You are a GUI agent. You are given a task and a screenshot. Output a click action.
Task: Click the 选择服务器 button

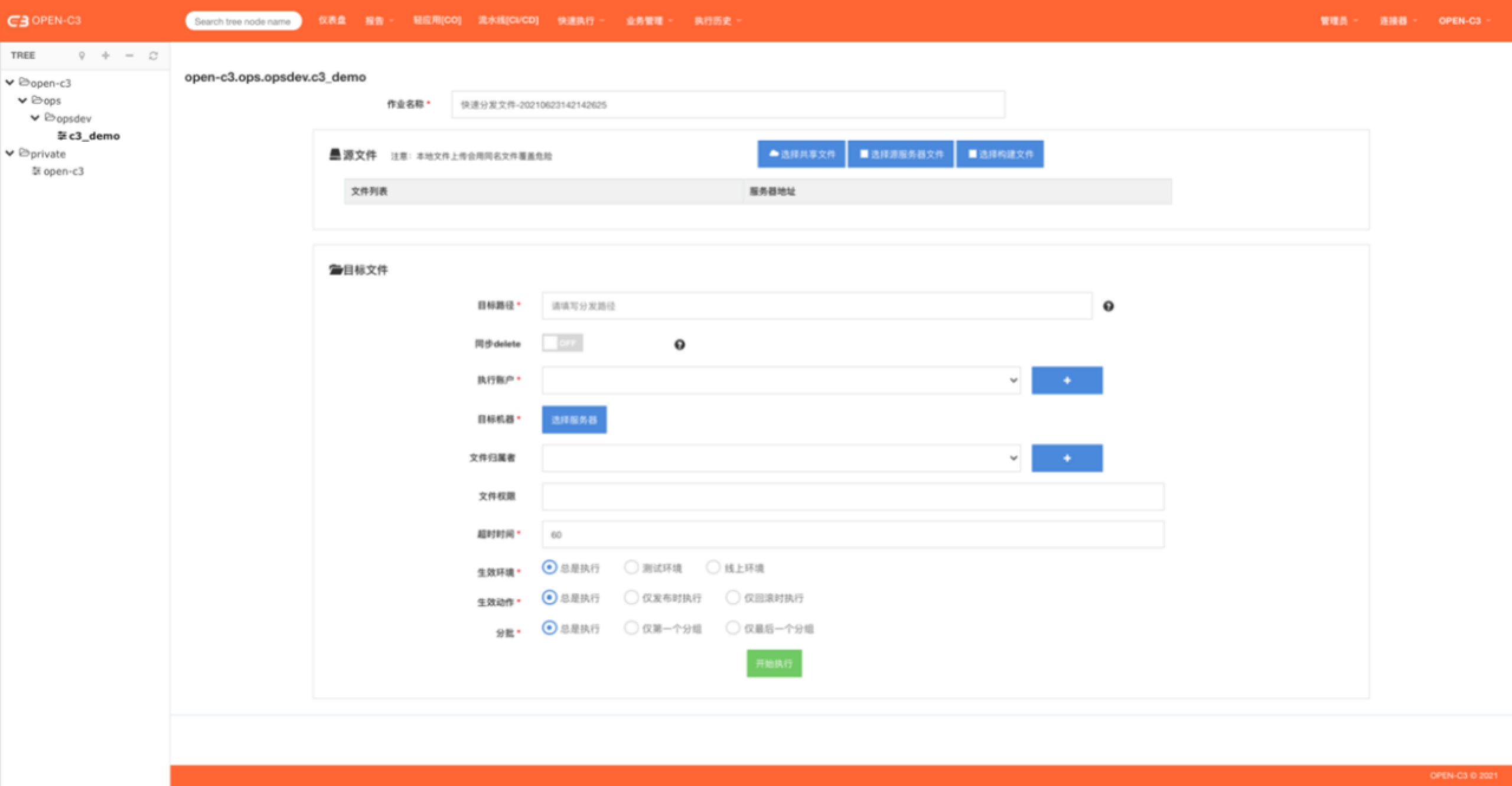point(574,420)
